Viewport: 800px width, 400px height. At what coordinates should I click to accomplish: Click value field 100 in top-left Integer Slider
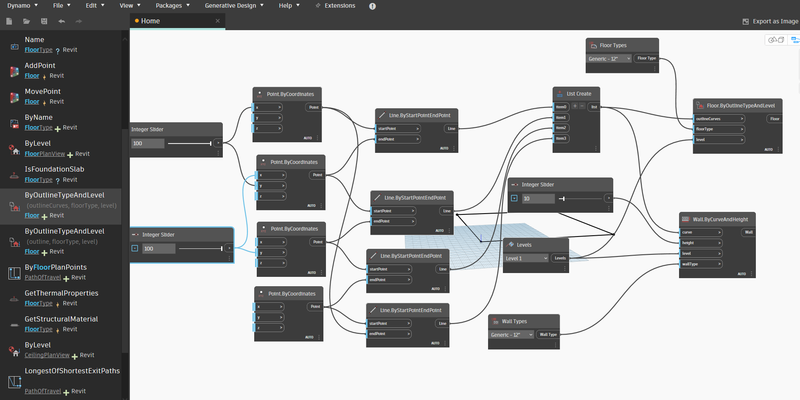[x=147, y=143]
